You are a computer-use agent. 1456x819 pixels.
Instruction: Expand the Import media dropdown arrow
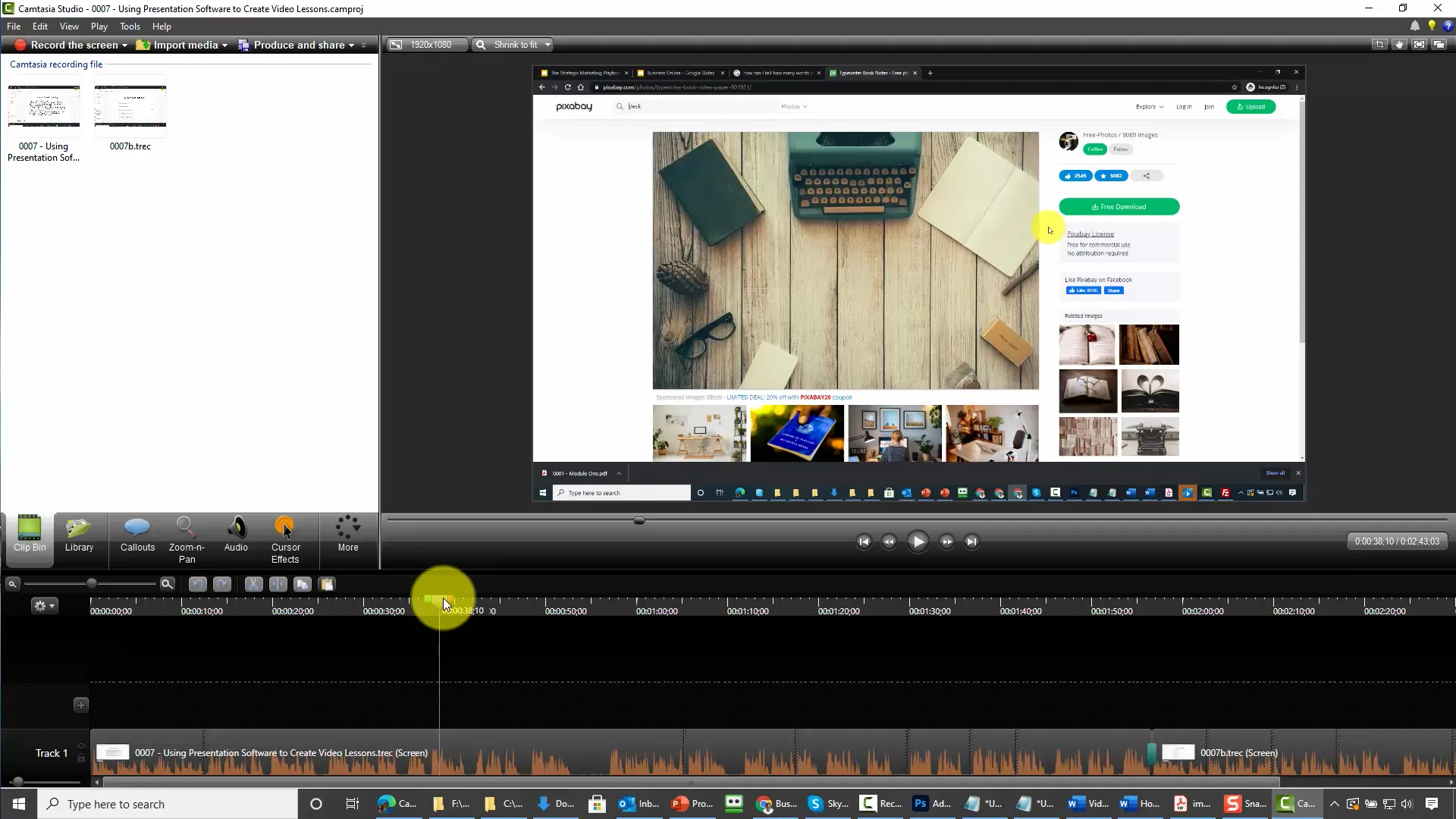(224, 45)
